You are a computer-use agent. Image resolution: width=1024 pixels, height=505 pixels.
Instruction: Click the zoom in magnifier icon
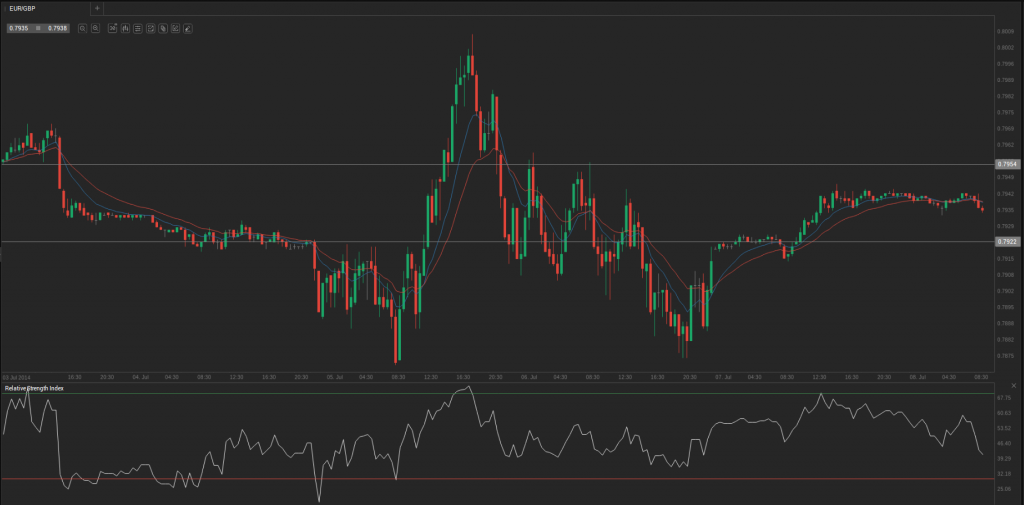(x=95, y=28)
